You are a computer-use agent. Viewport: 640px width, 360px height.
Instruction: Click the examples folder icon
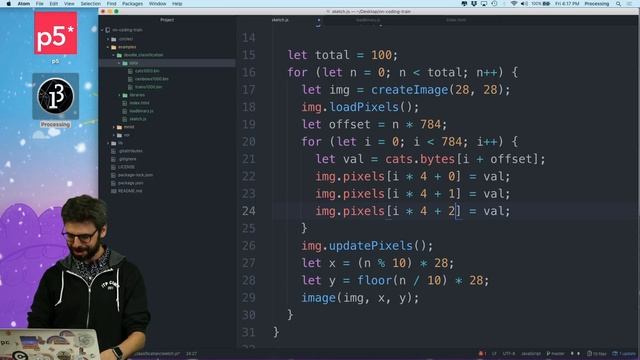tap(114, 47)
